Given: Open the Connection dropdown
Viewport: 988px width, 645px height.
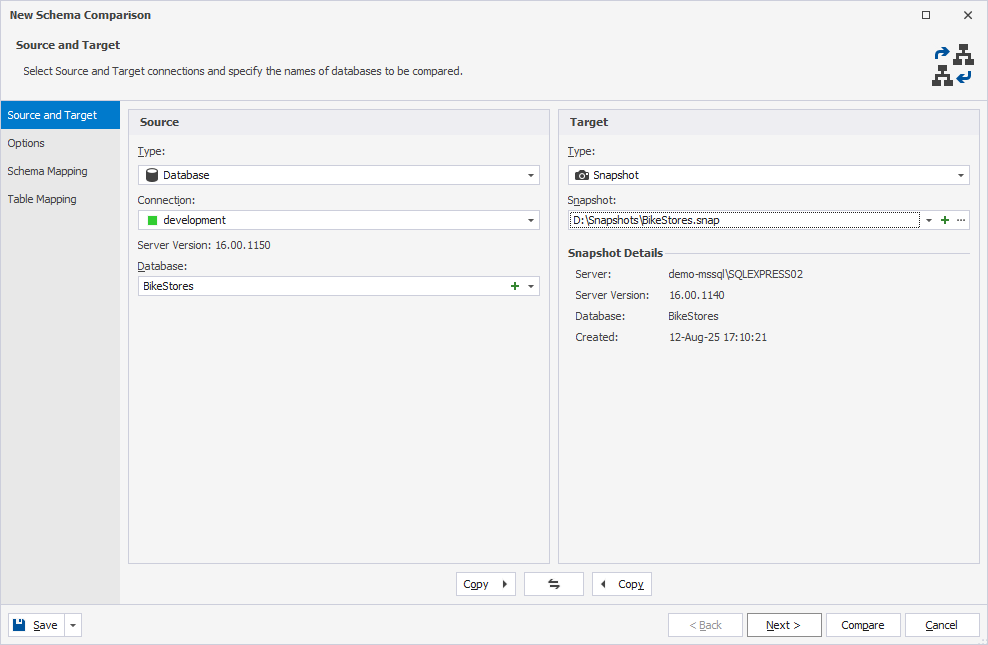Looking at the screenshot, I should click(531, 220).
